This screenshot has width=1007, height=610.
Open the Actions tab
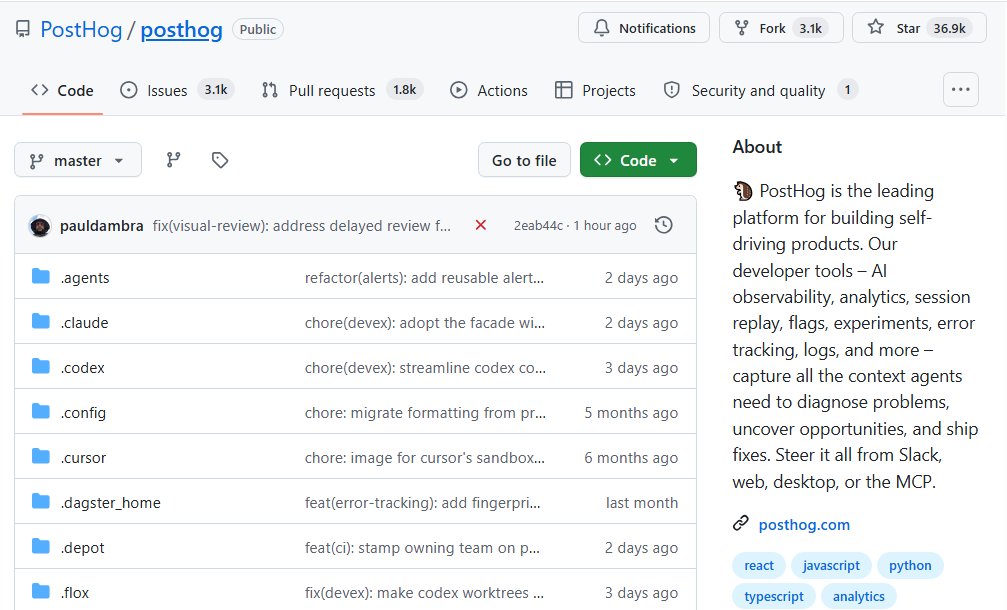click(x=489, y=91)
